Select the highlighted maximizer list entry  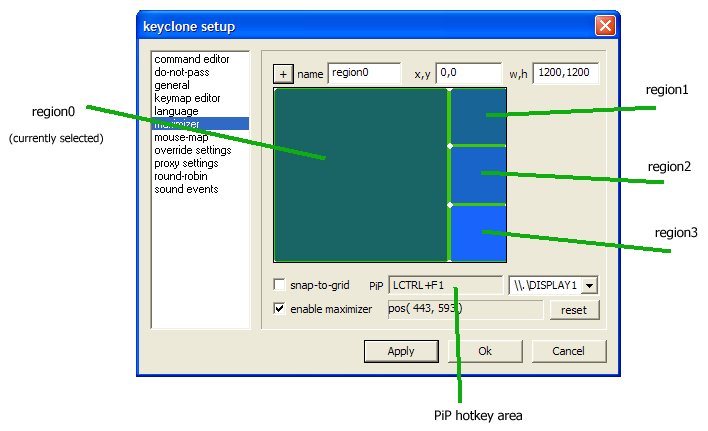pyautogui.click(x=200, y=124)
